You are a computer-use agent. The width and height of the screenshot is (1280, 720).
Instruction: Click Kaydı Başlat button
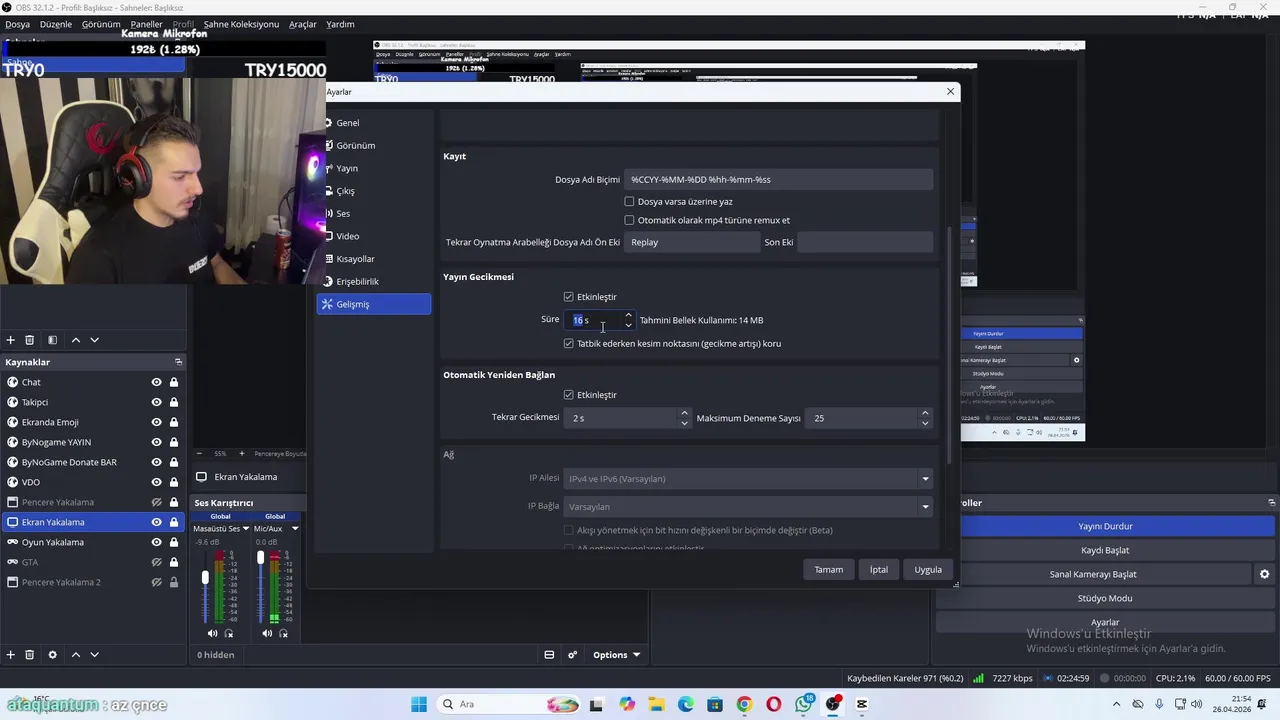(1105, 550)
